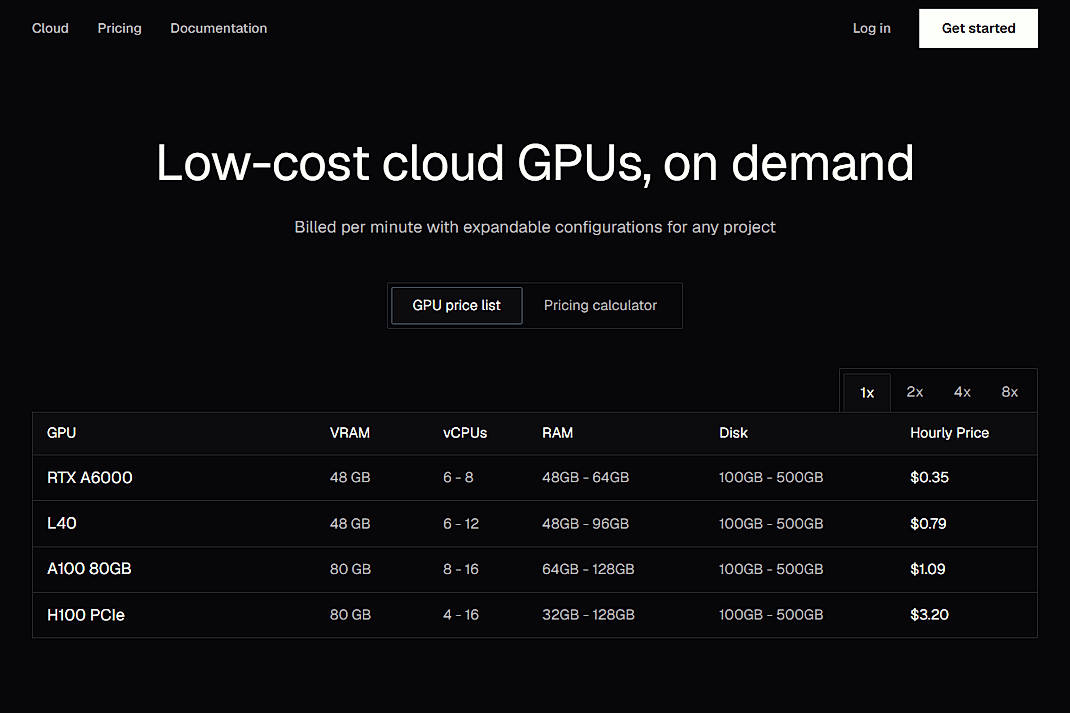Screen dimensions: 1070x713
Task: Click the Low-cost cloud GPUs headline
Action: click(x=535, y=163)
